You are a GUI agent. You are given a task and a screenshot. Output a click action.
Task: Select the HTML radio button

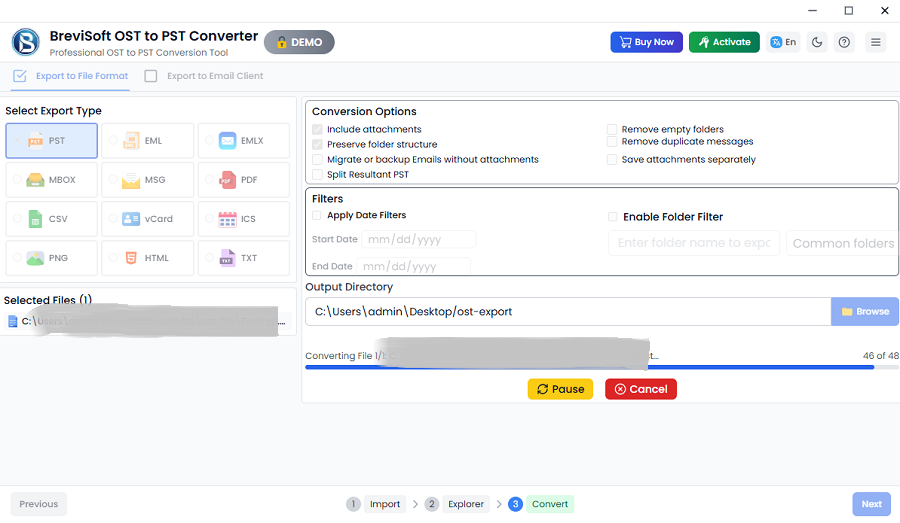pos(113,257)
